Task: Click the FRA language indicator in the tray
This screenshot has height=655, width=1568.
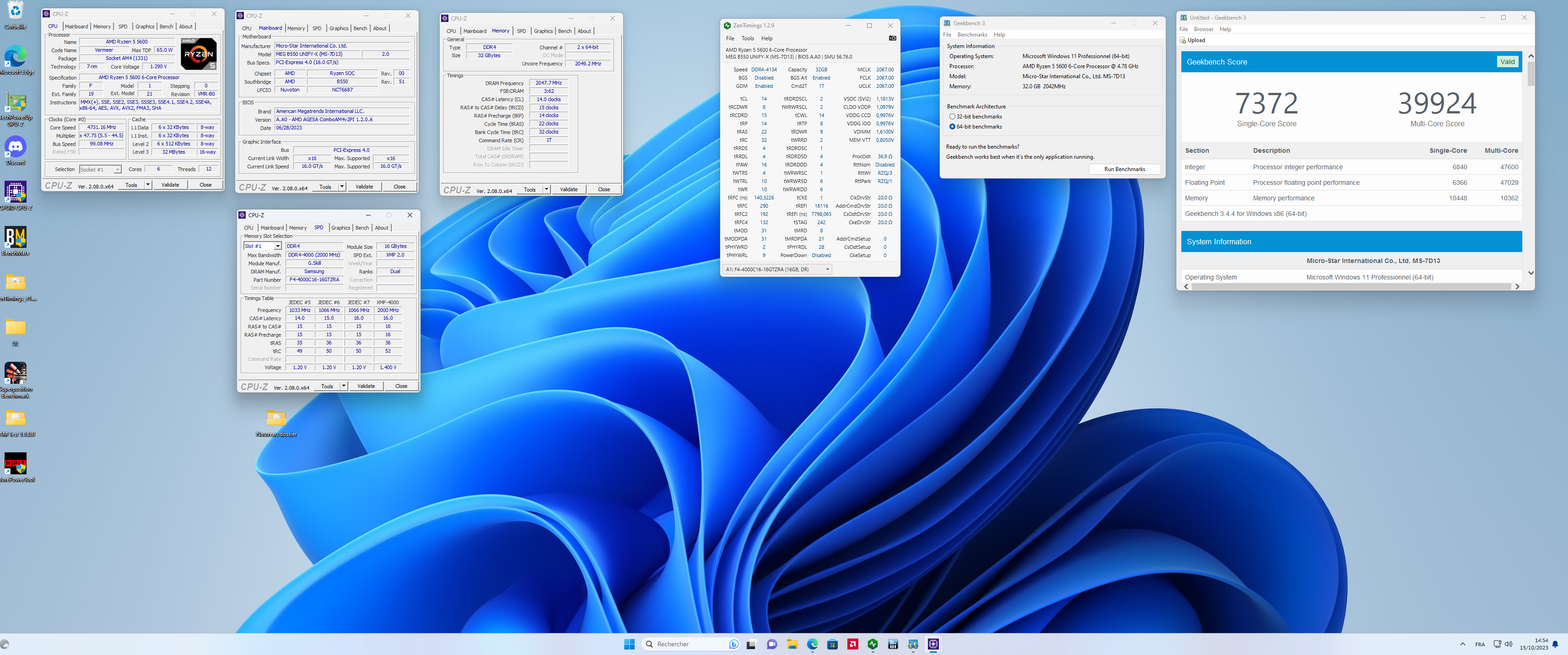Action: 1480,644
